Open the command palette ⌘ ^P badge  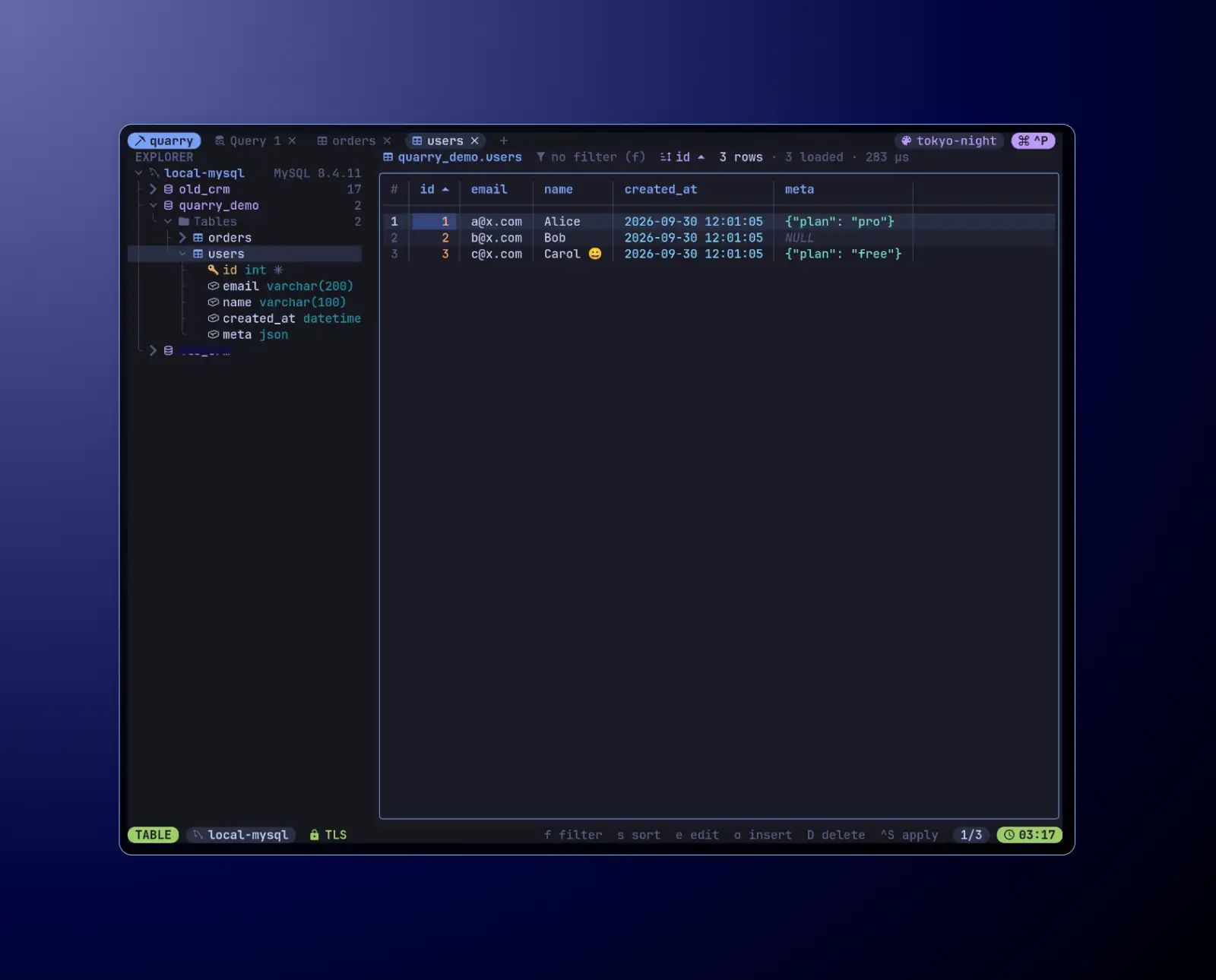click(1033, 141)
